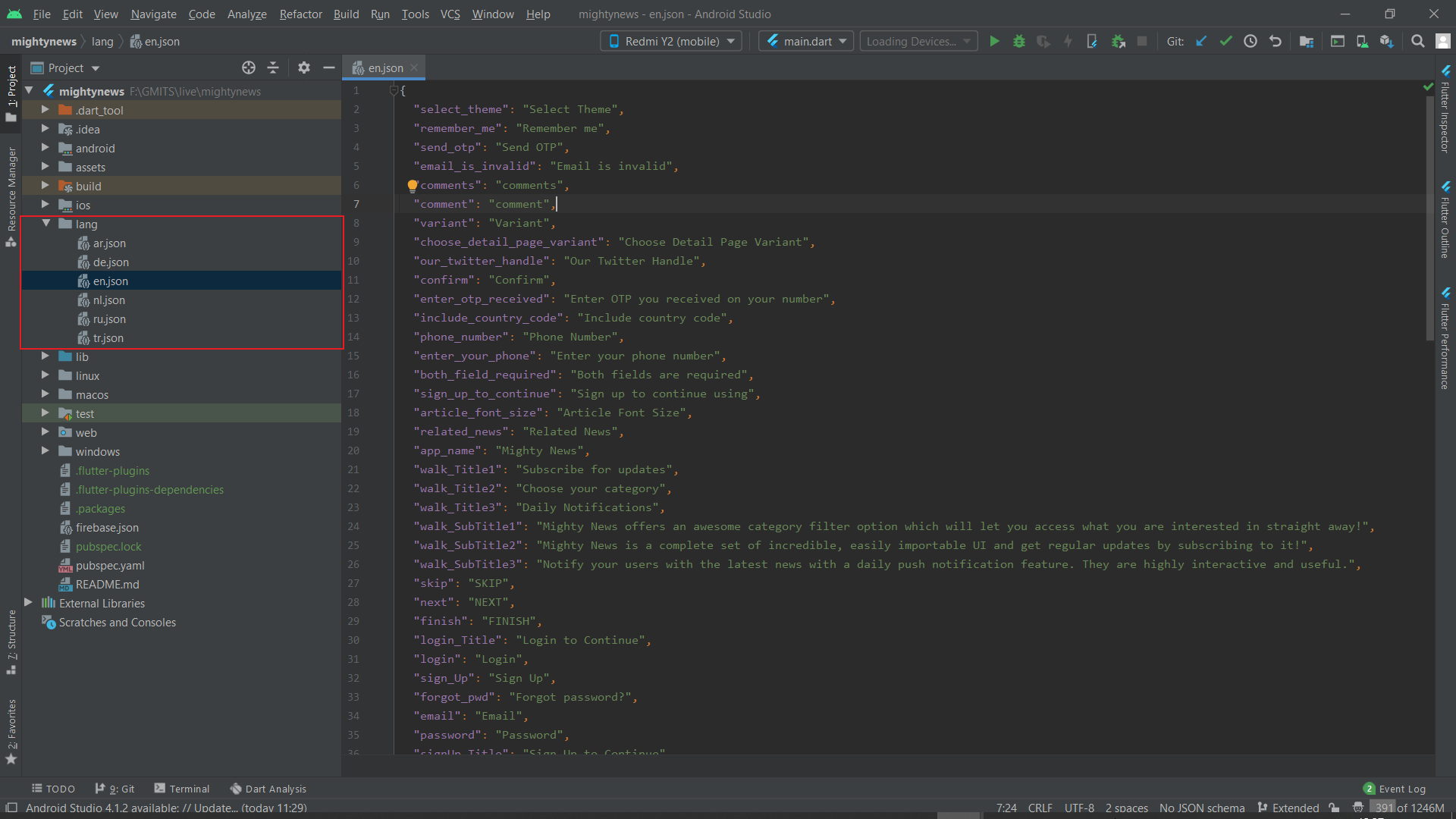This screenshot has height=819, width=1456.
Task: Expand the build folder
Action: (x=45, y=186)
